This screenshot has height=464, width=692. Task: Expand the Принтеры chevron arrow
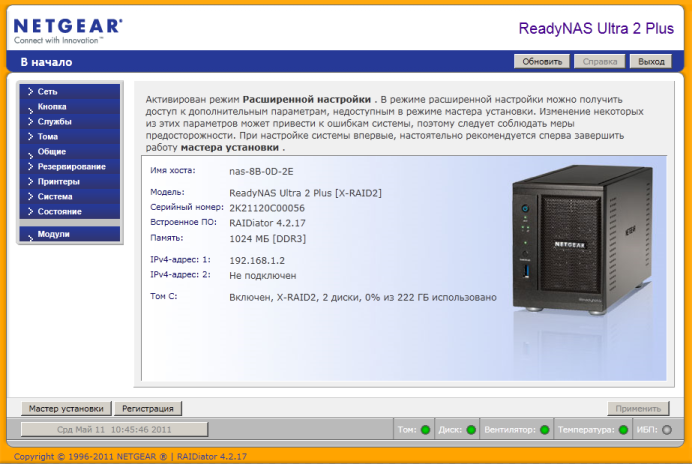click(x=30, y=181)
